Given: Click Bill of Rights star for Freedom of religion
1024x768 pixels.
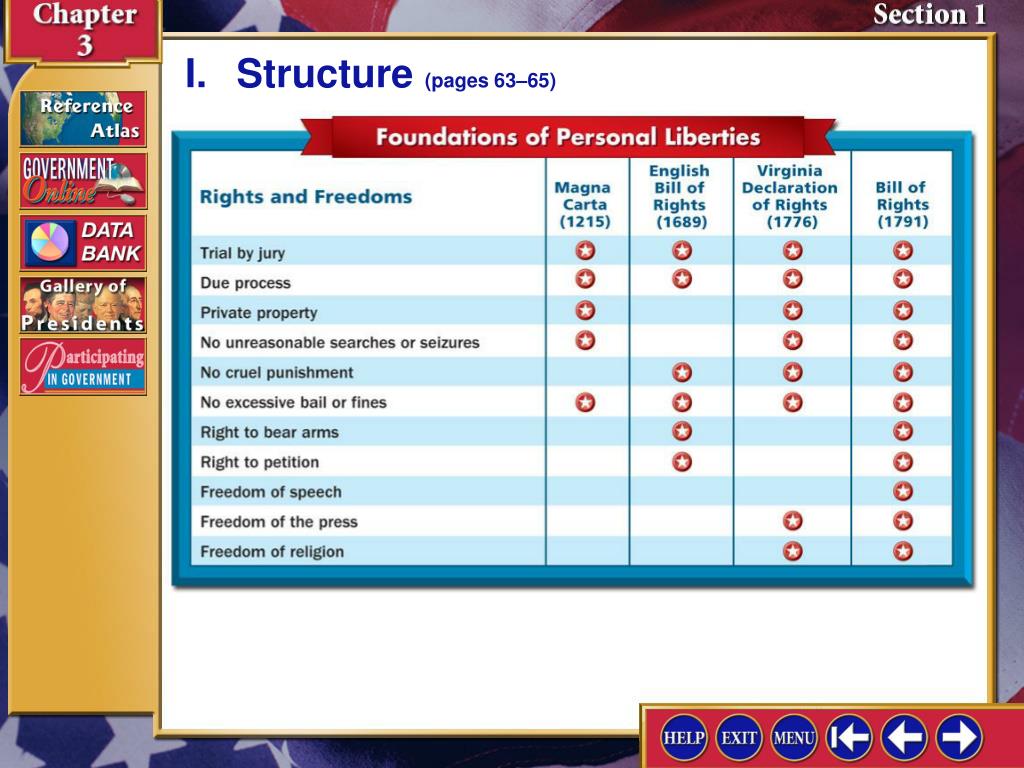Looking at the screenshot, I should pyautogui.click(x=903, y=551).
